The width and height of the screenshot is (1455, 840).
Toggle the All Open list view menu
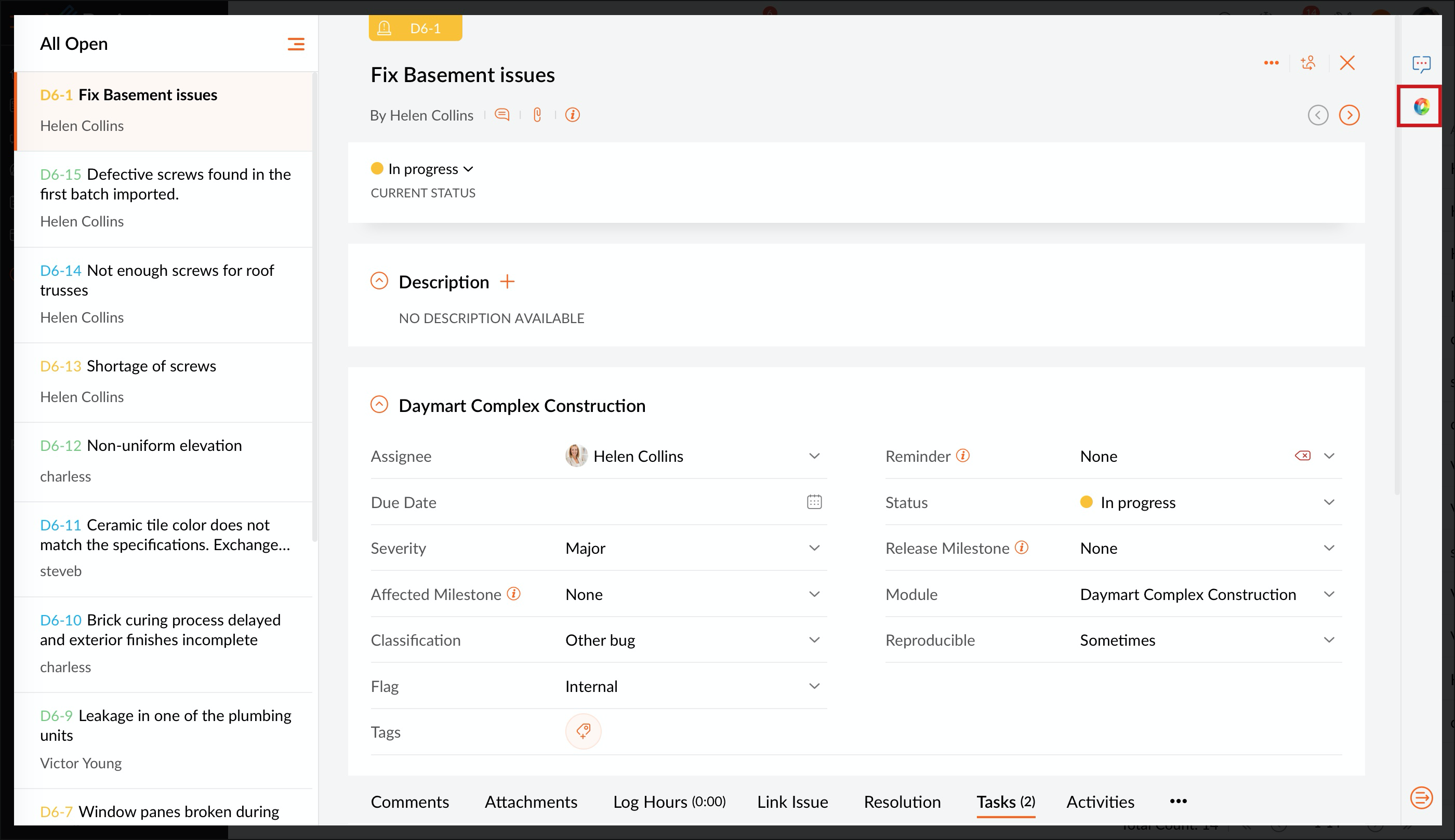(x=296, y=44)
